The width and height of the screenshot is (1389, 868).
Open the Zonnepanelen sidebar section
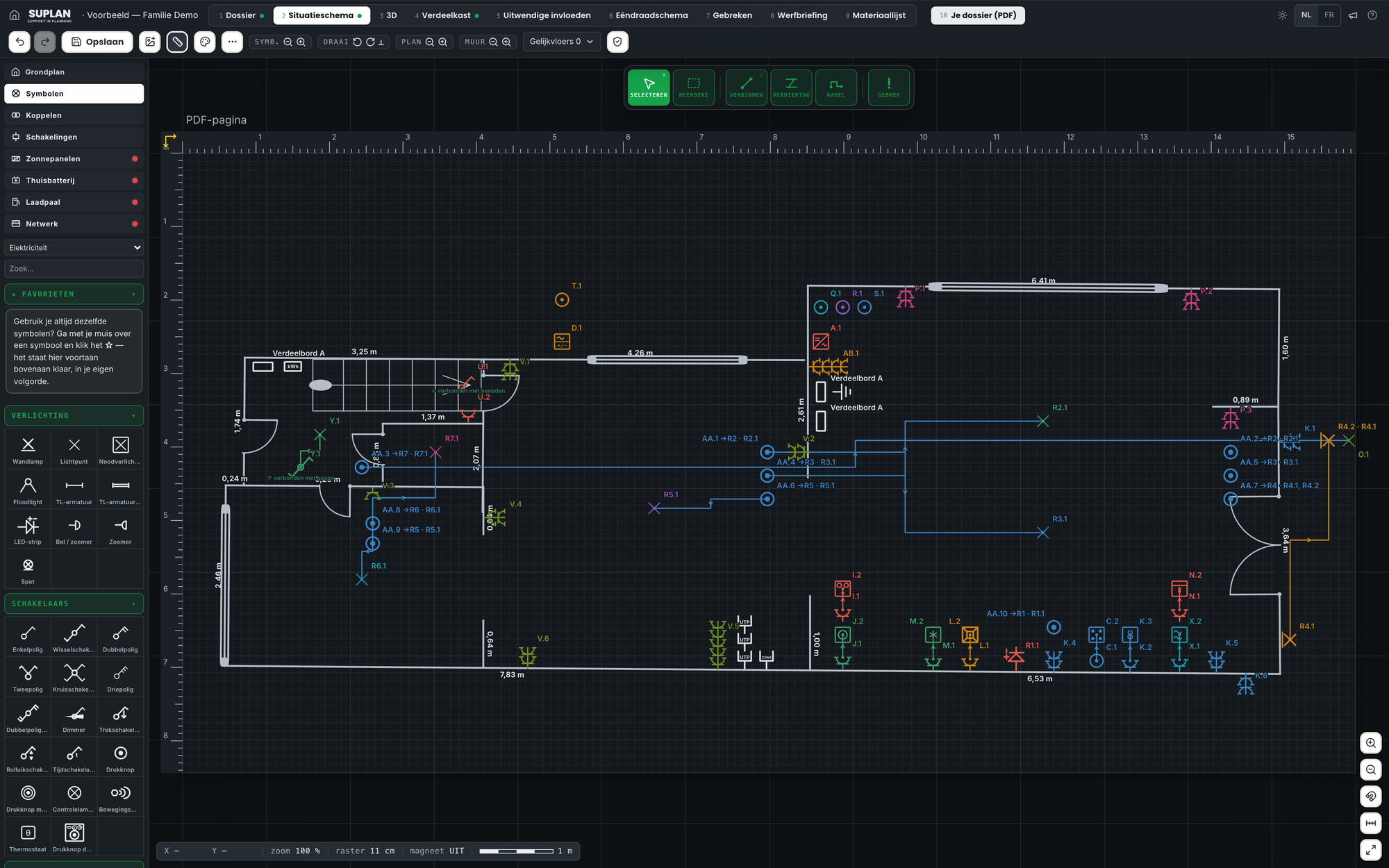[x=74, y=159]
